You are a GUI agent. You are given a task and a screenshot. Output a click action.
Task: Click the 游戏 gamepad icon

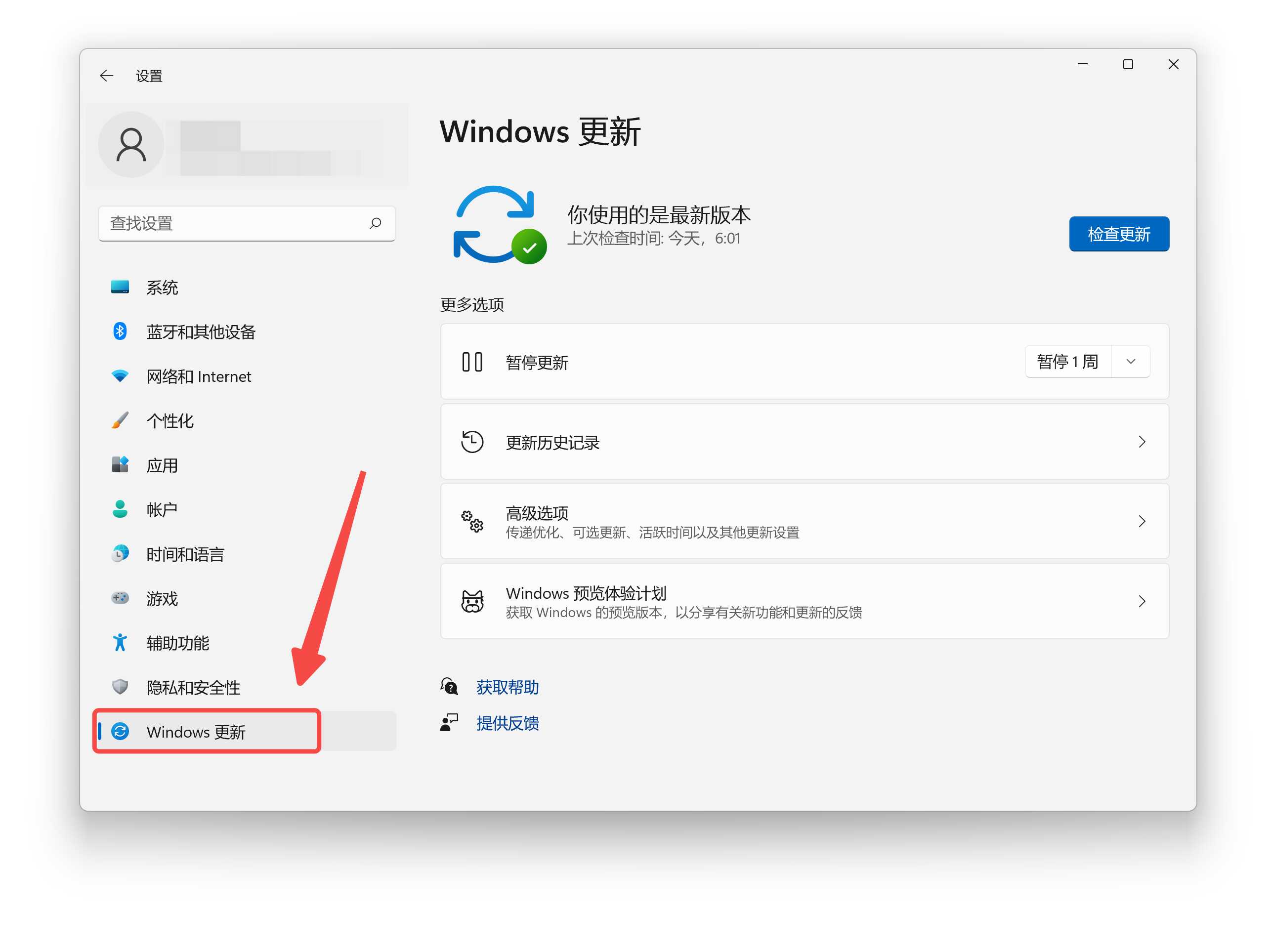click(120, 598)
